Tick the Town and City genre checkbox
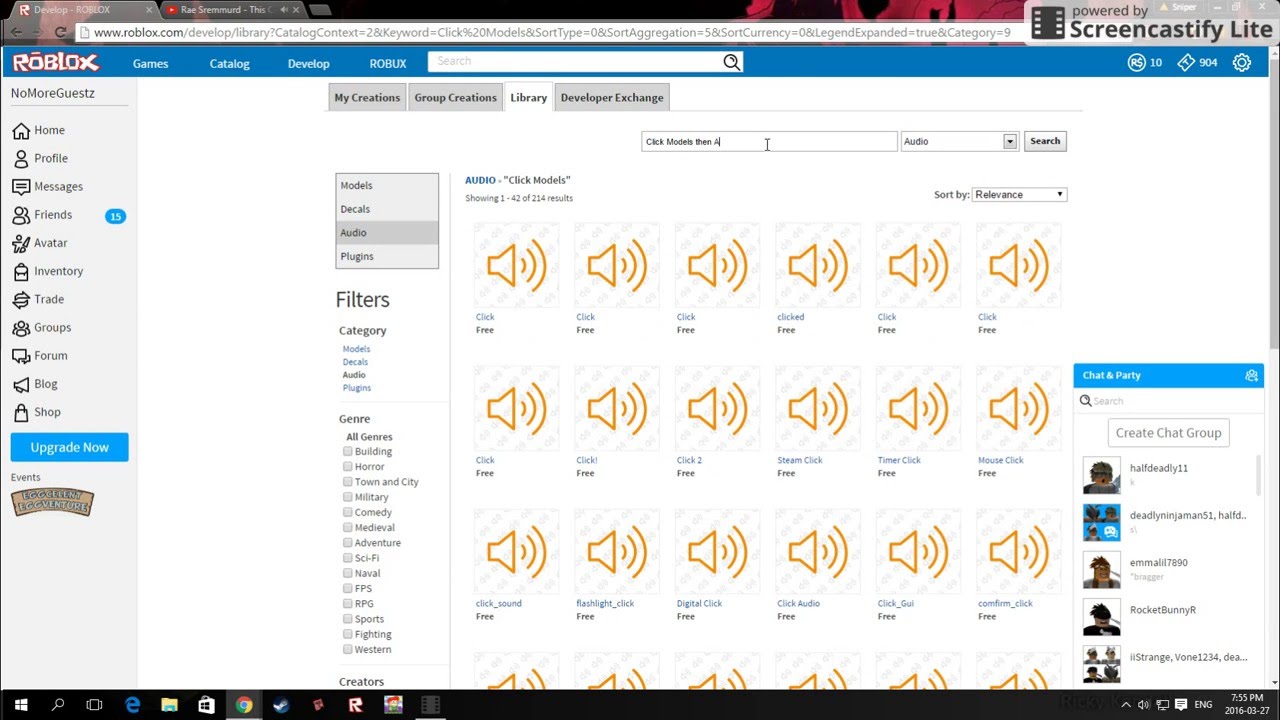This screenshot has width=1280, height=720. coord(347,481)
